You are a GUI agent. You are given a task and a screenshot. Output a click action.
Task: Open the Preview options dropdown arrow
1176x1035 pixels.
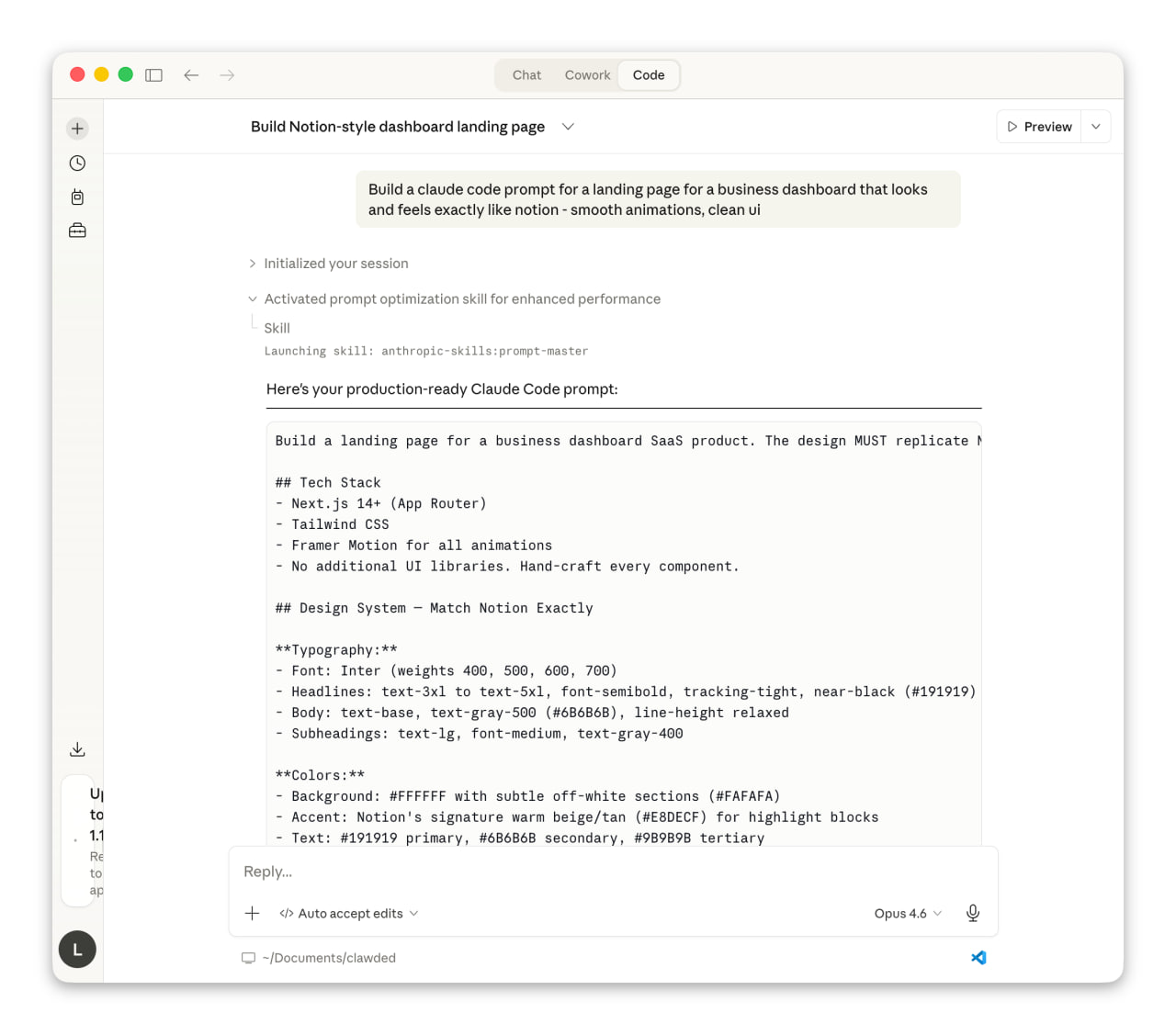click(x=1096, y=127)
